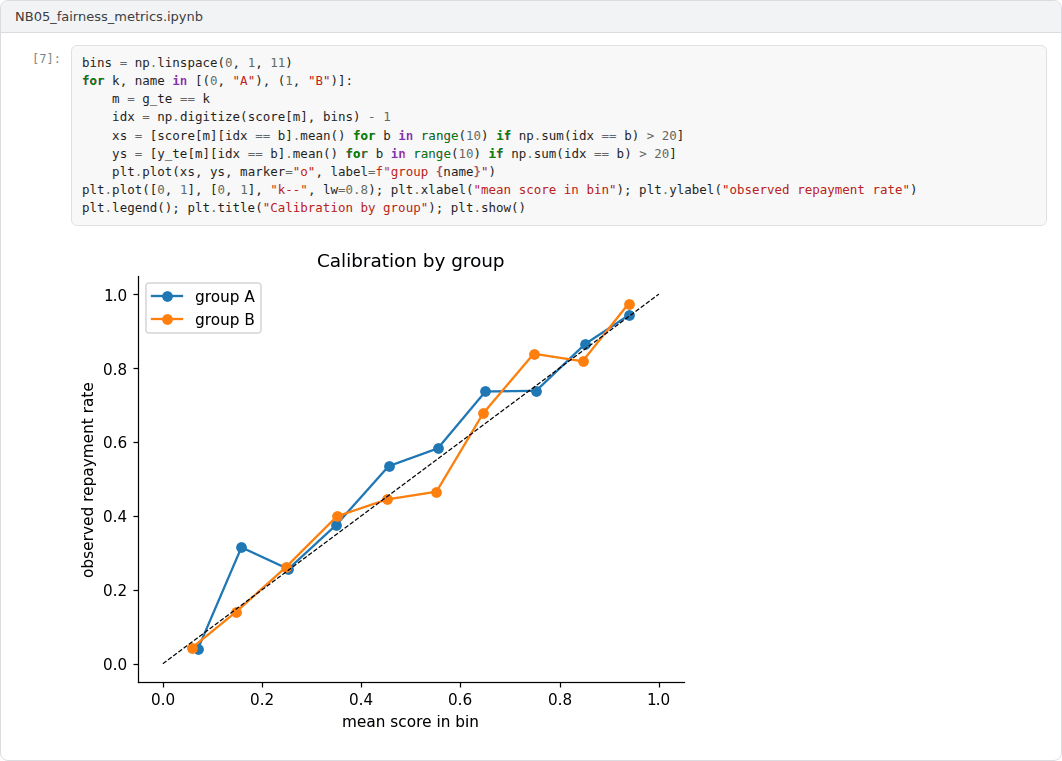This screenshot has width=1062, height=761.
Task: Place cursor on the "for k, name in" line
Action: [x=217, y=81]
